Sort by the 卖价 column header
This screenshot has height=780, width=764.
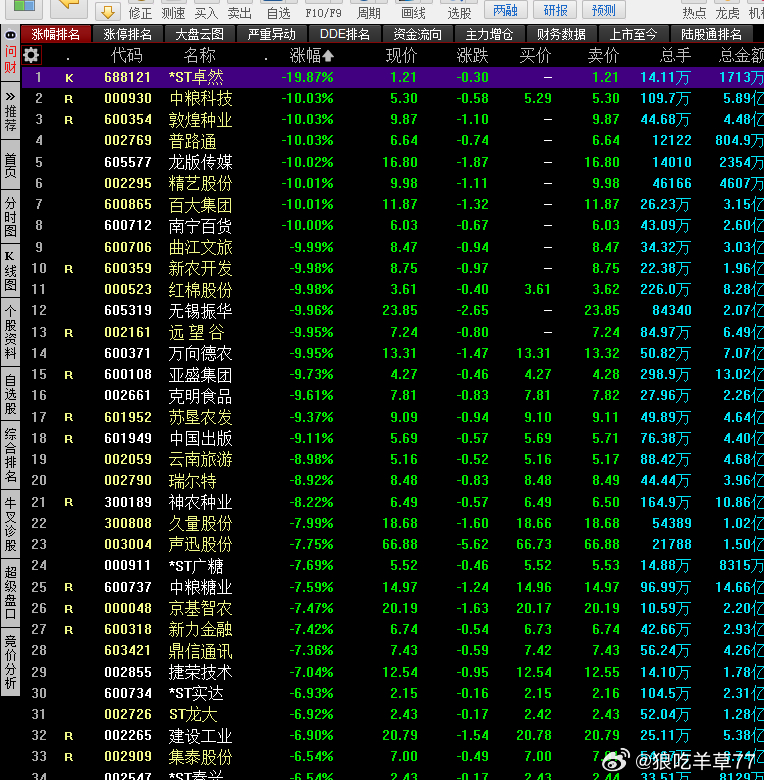pos(603,55)
